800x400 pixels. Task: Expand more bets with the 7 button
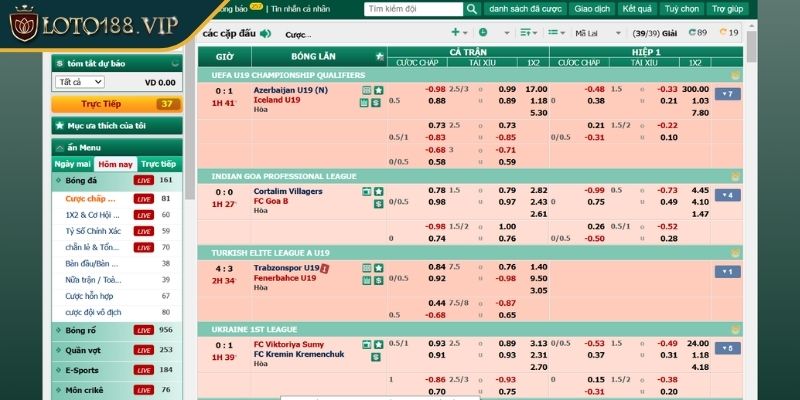point(727,94)
